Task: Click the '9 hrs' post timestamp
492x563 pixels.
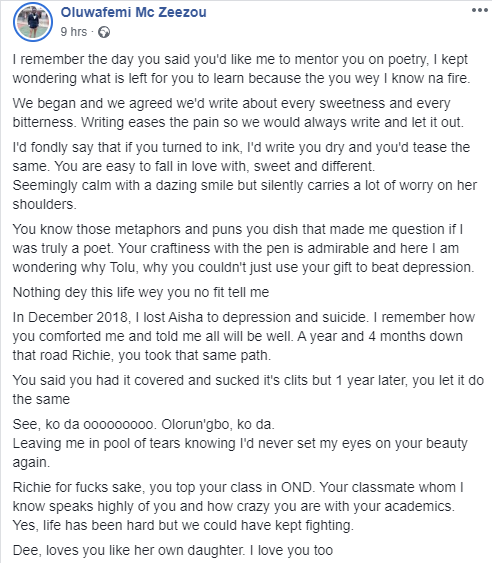Action: 74,32
